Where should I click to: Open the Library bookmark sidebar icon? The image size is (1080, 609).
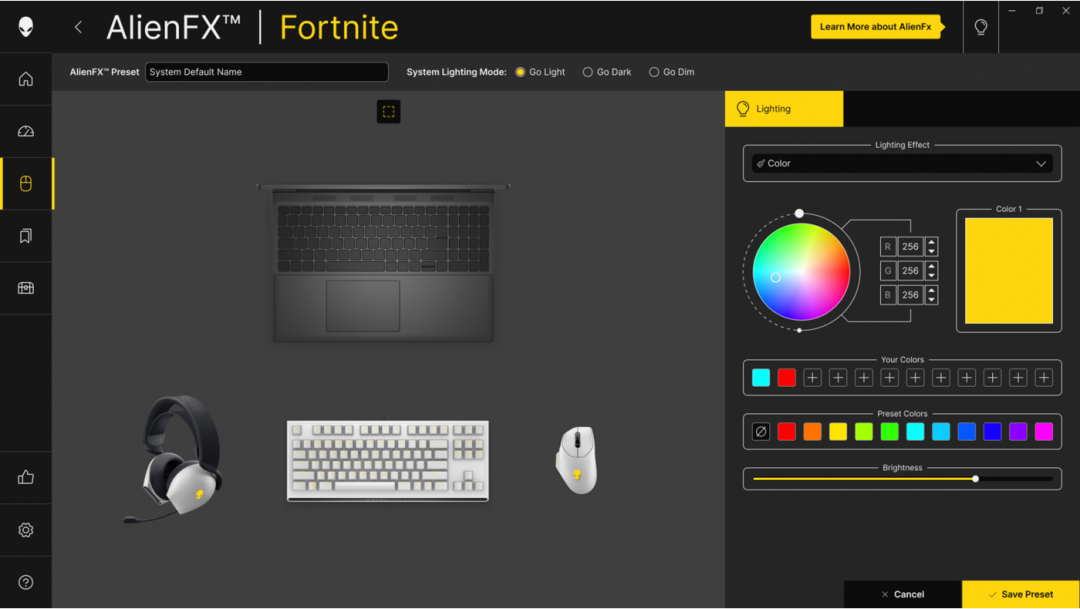(25, 236)
